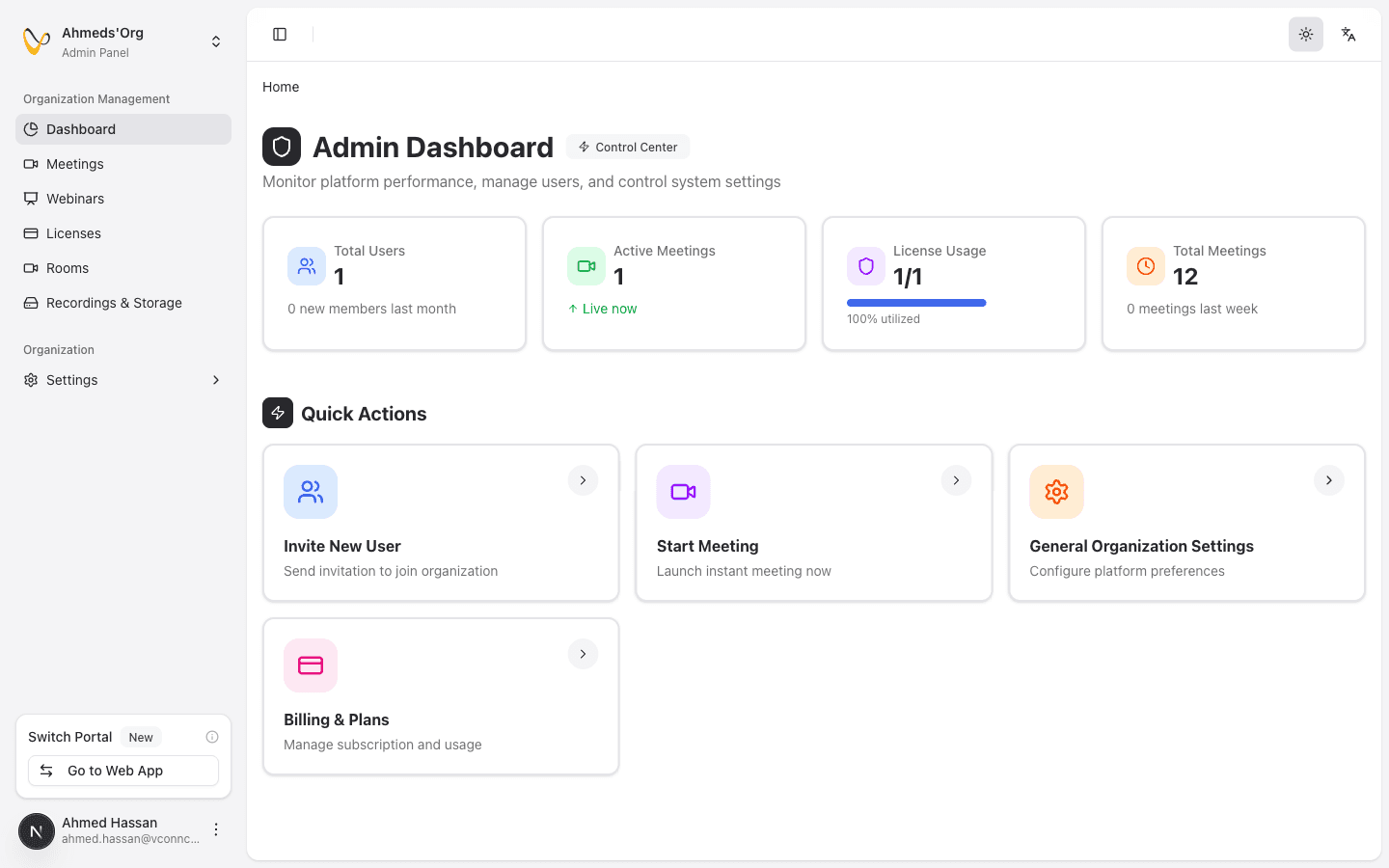Click the Ahmeds'Org logo icon
Image resolution: width=1389 pixels, height=868 pixels.
37,41
